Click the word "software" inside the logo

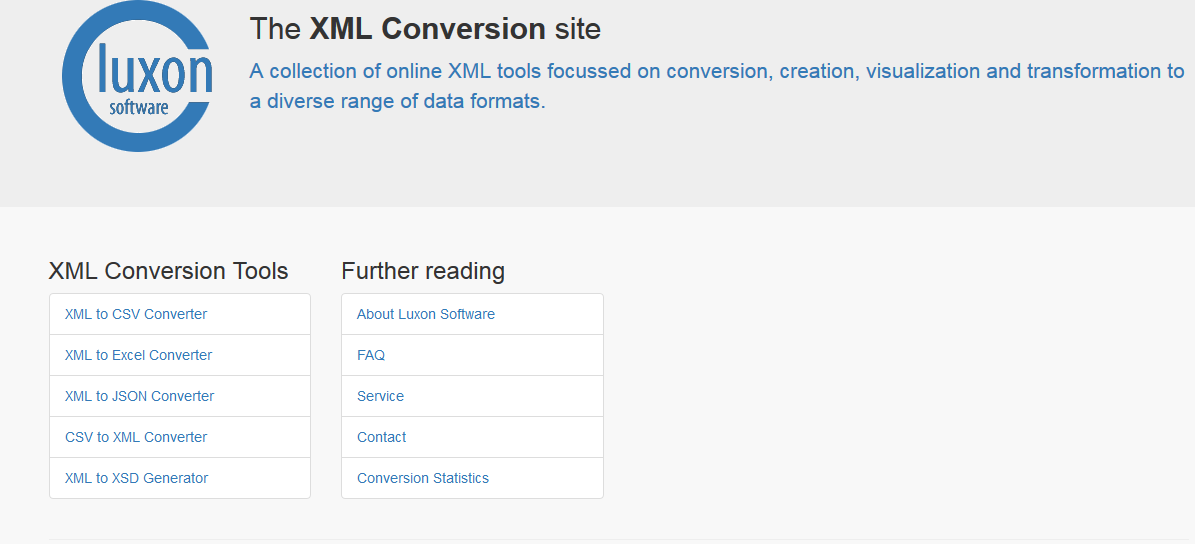[x=139, y=107]
